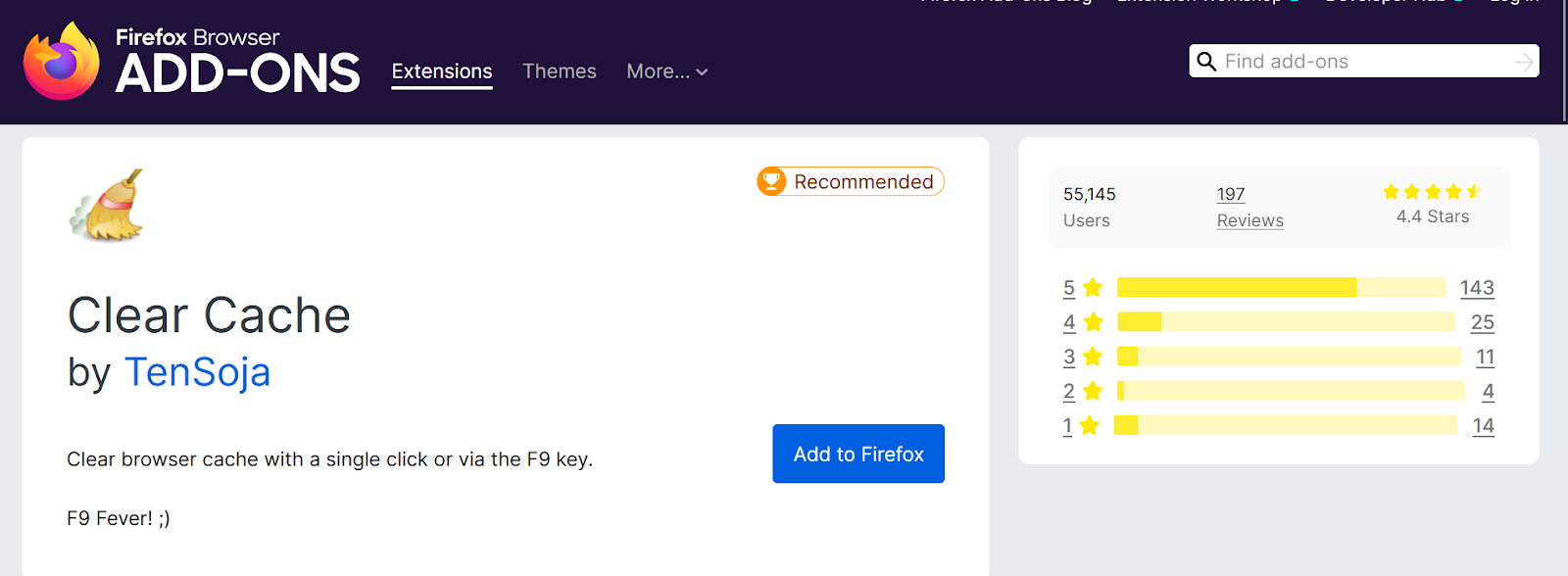This screenshot has width=1568, height=576.
Task: Click the Firefox Browser ADD-ONS title
Action: tap(238, 61)
